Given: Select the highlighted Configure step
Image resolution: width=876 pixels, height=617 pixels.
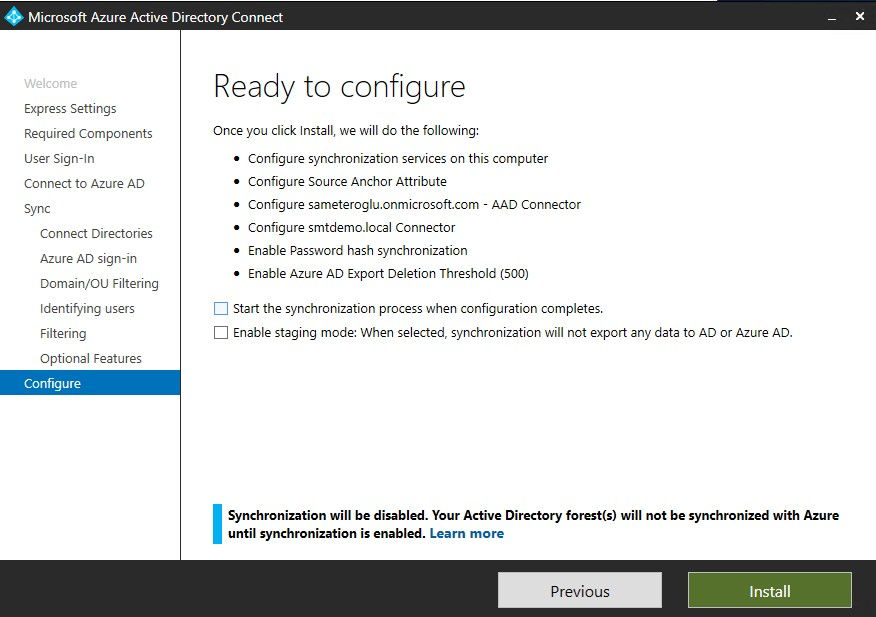Looking at the screenshot, I should [x=90, y=383].
